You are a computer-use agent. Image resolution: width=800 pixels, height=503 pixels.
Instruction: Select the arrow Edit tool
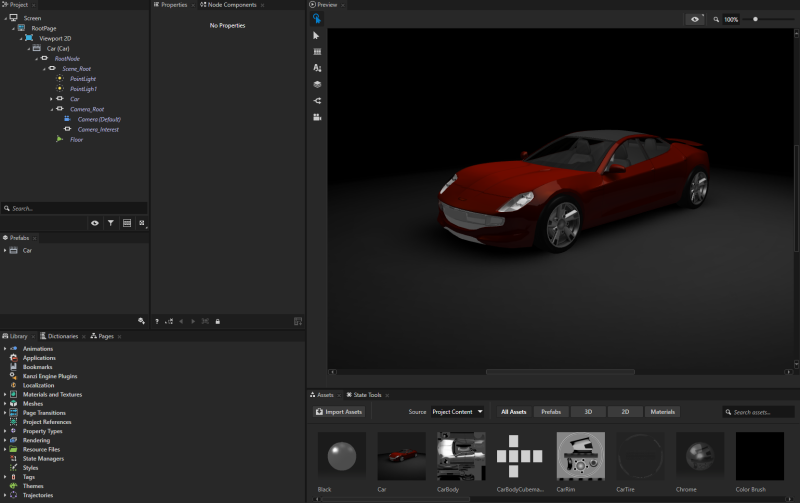[317, 35]
